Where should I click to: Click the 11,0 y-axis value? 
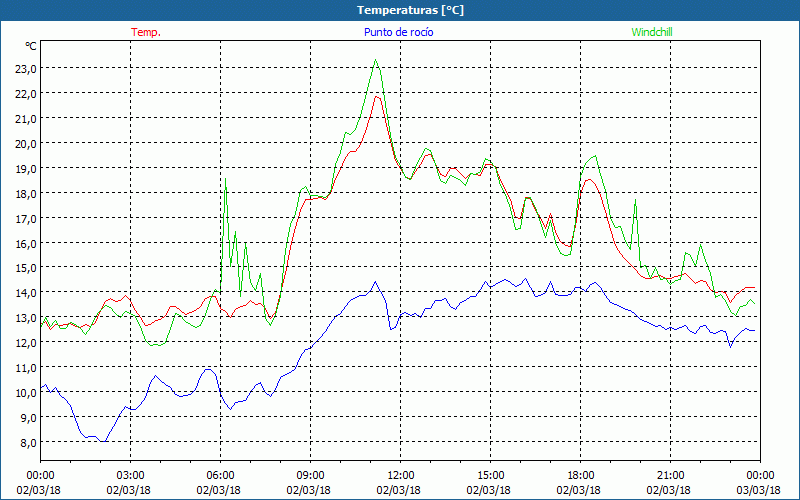click(x=26, y=367)
